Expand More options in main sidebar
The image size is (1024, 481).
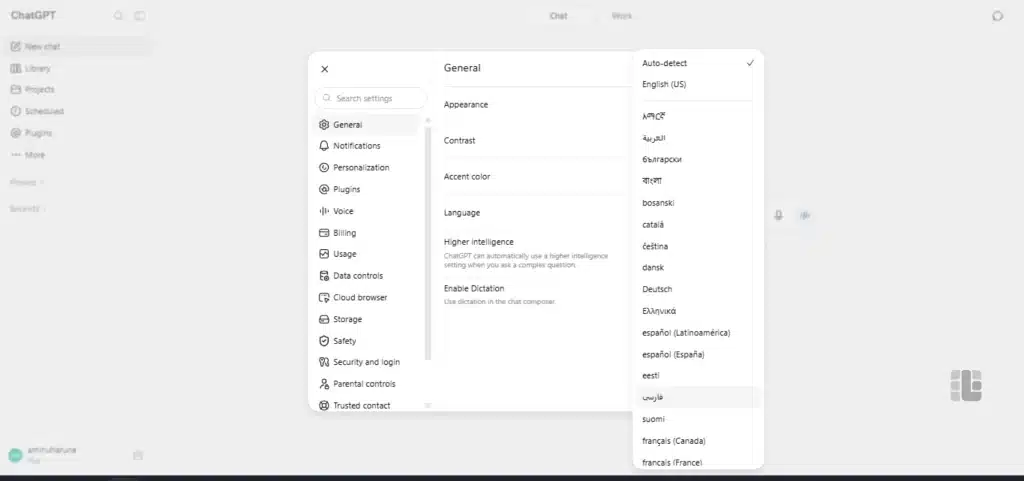78,155
